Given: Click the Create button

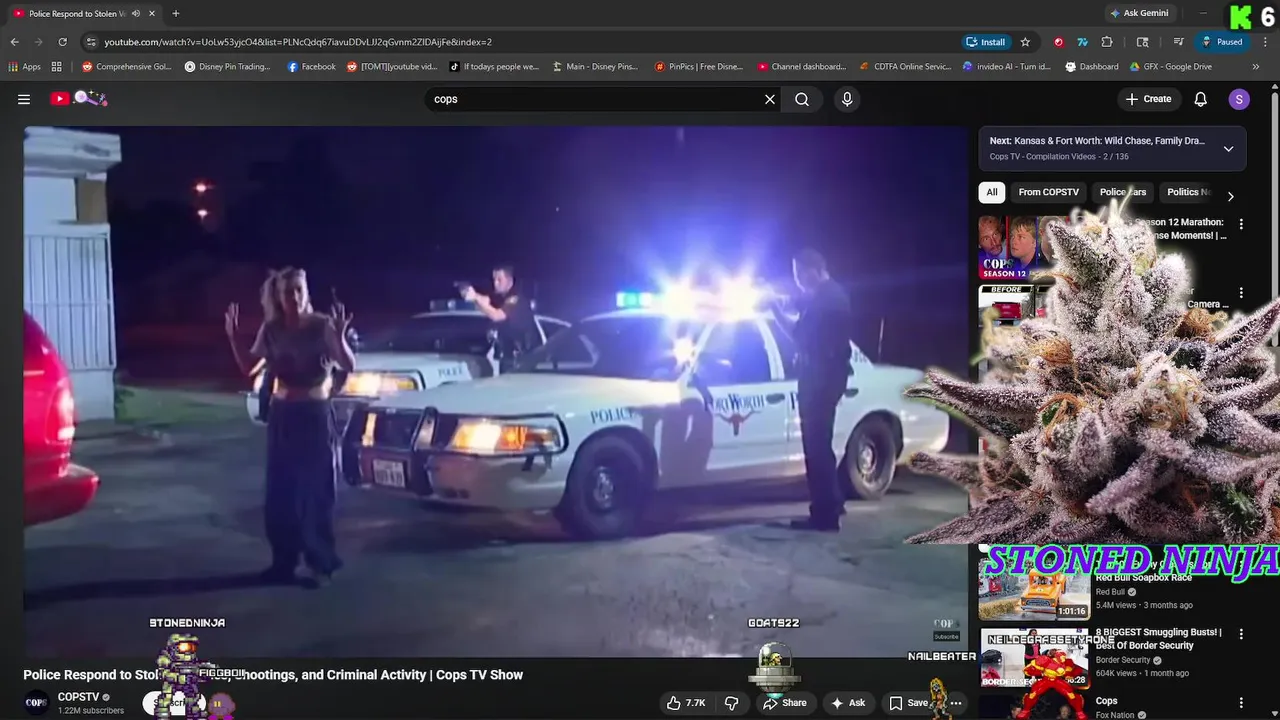Looking at the screenshot, I should (1148, 99).
